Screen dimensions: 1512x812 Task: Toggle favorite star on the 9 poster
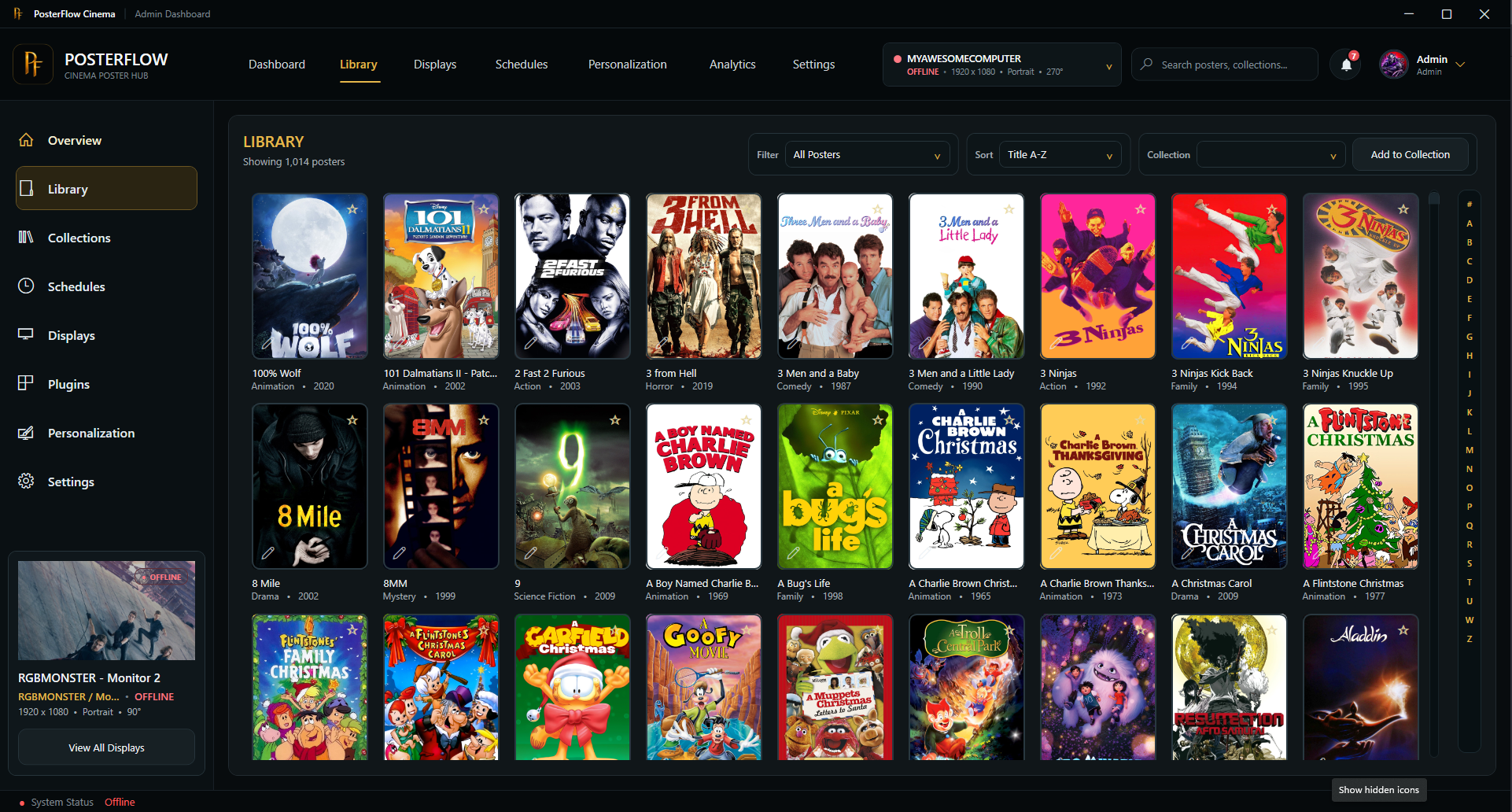tap(615, 420)
